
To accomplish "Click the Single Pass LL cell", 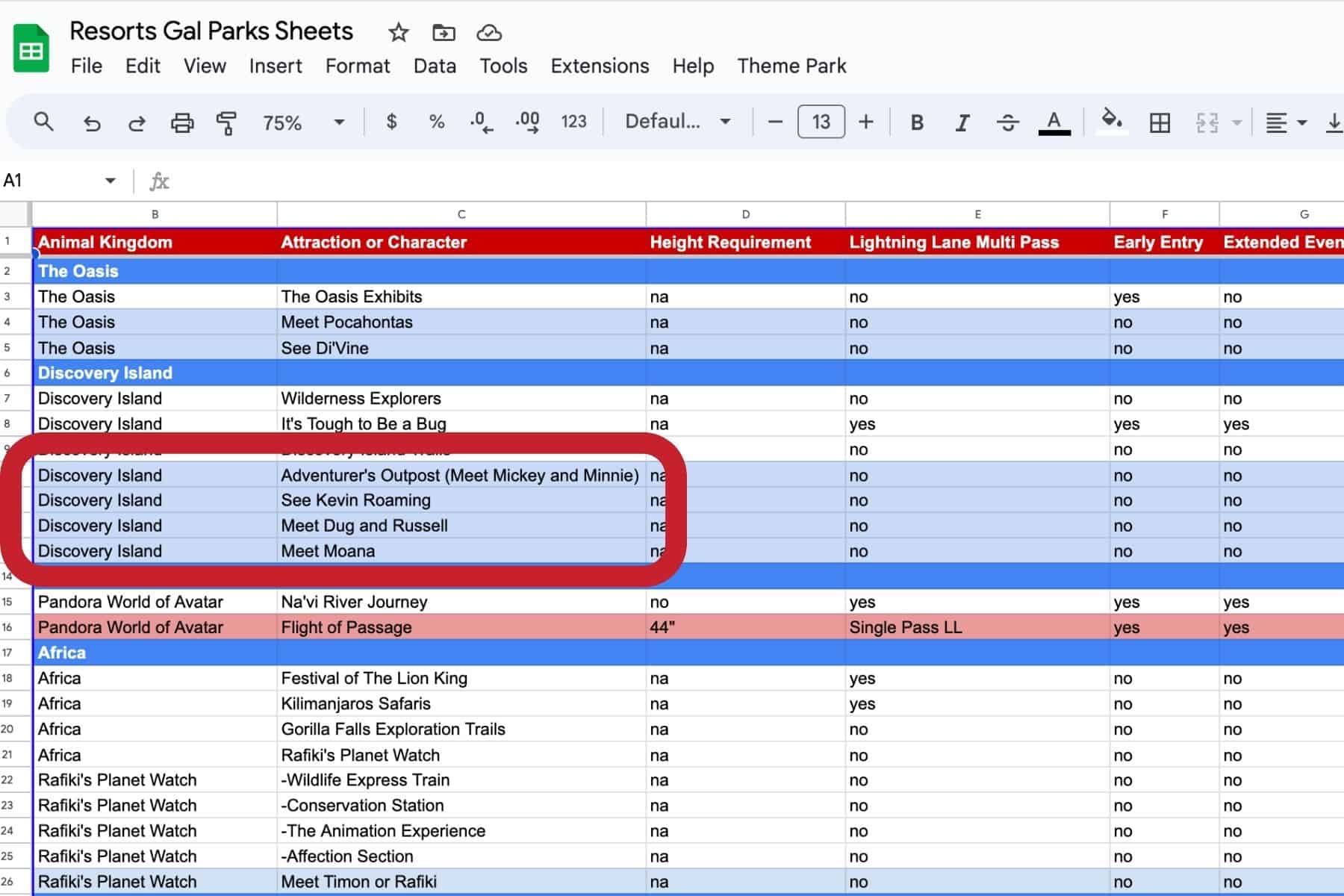I will click(977, 627).
